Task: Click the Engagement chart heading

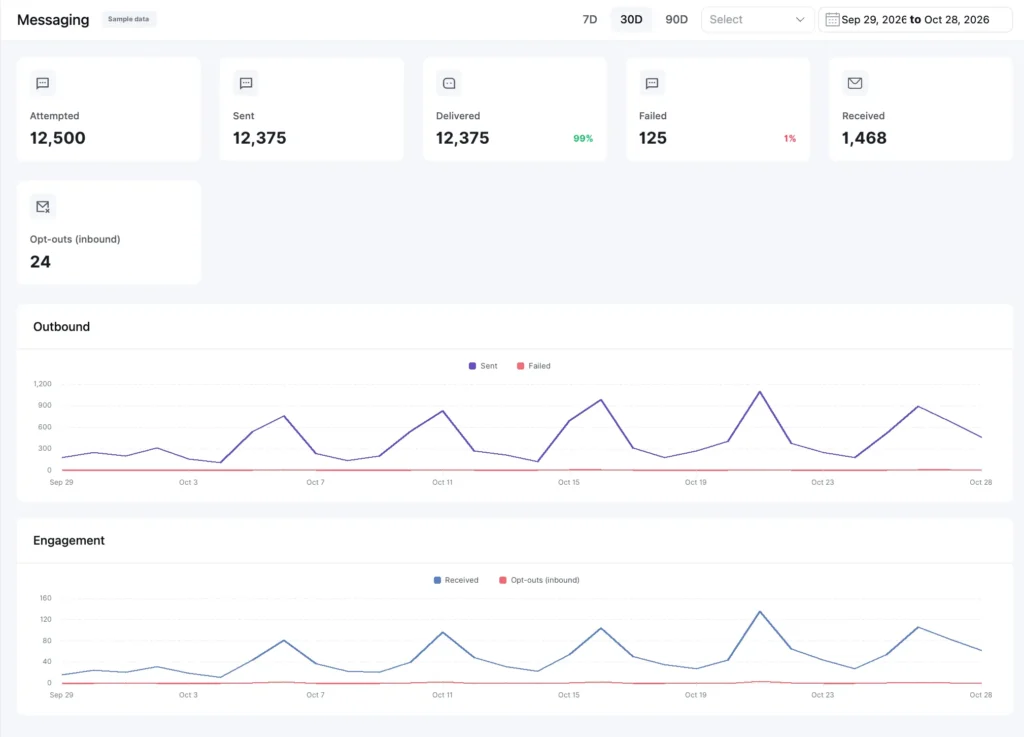Action: (x=69, y=541)
